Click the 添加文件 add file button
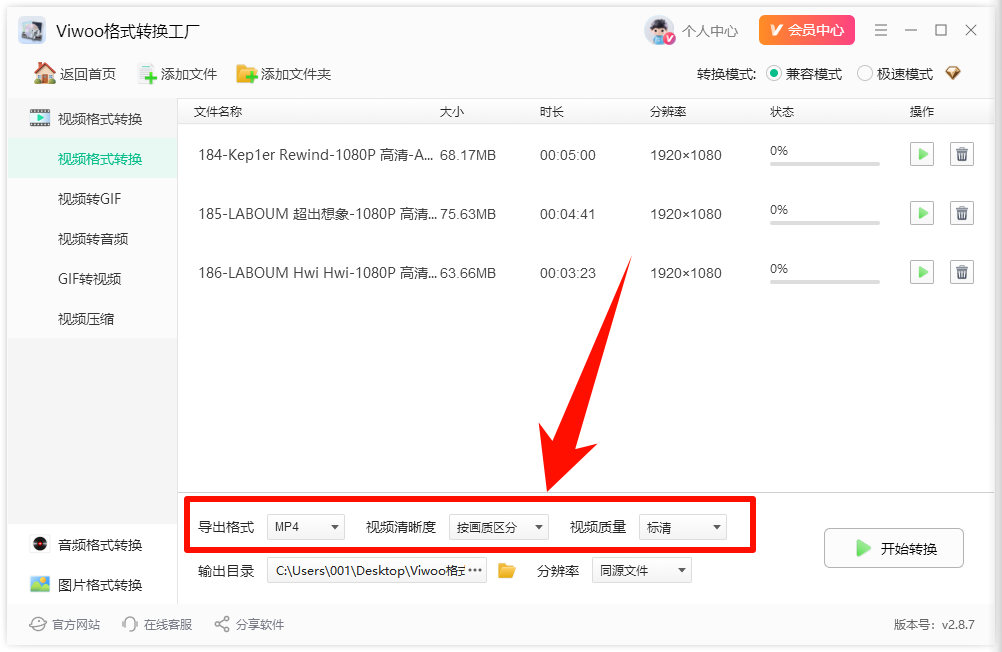Viewport: 1002px width, 652px height. (x=178, y=74)
